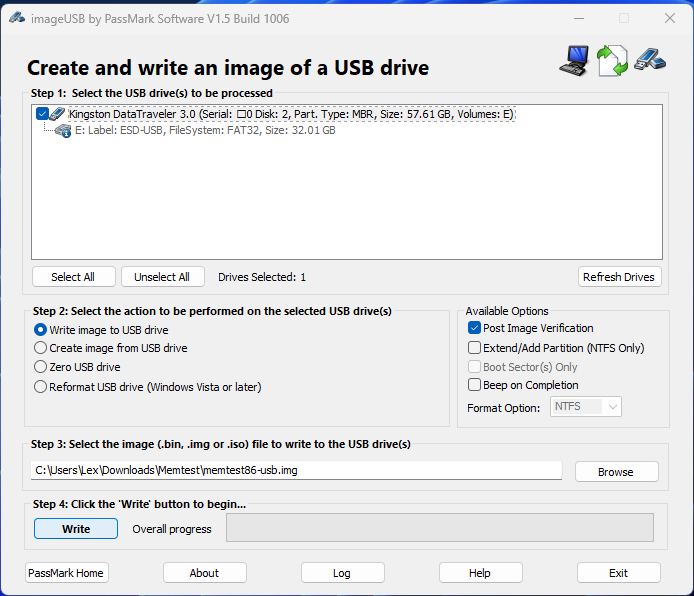Click the Drives Selected: 1 text
Viewport: 694px width, 596px height.
point(262,277)
